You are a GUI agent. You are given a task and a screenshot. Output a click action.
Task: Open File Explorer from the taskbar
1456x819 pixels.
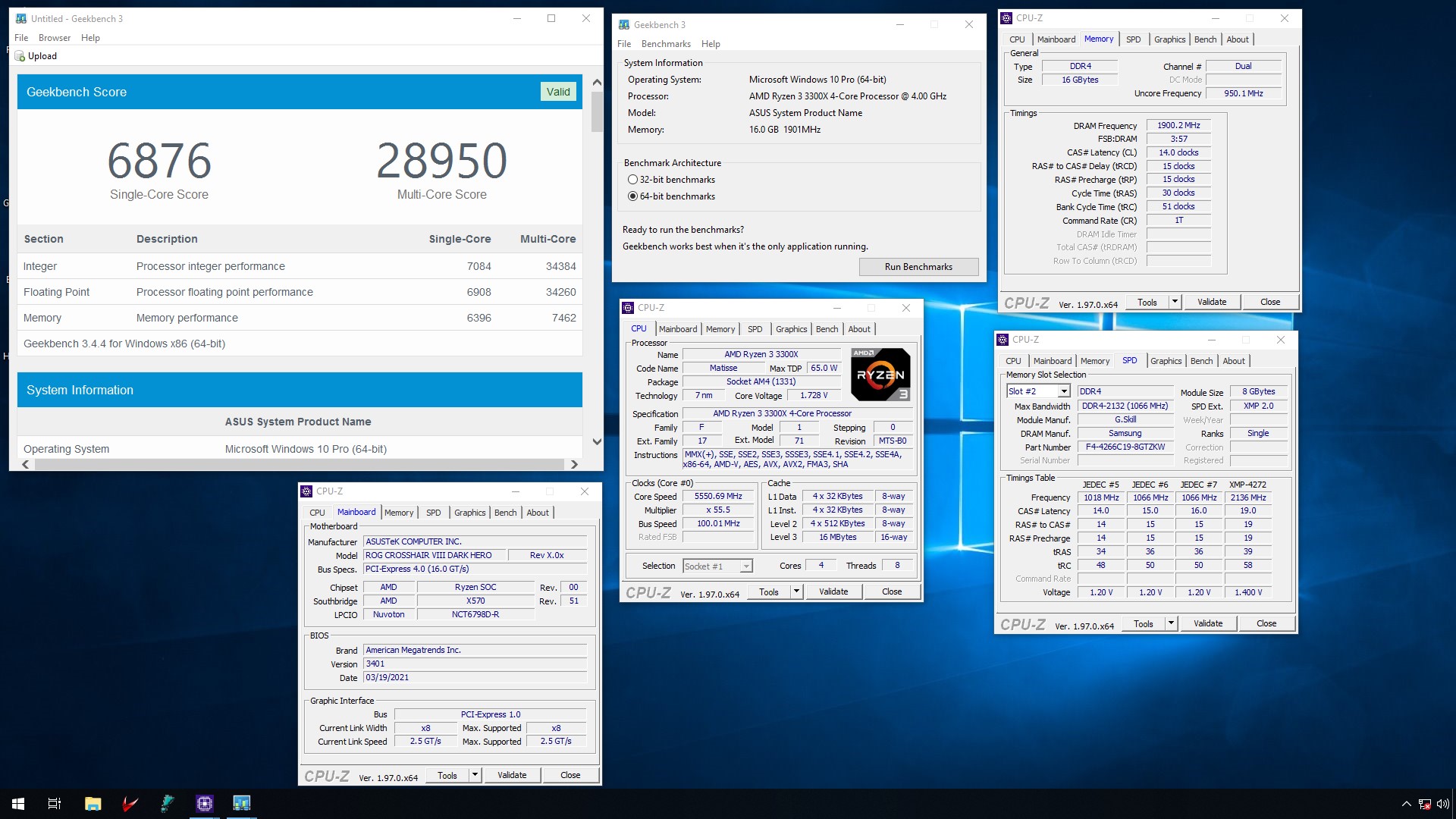point(93,804)
